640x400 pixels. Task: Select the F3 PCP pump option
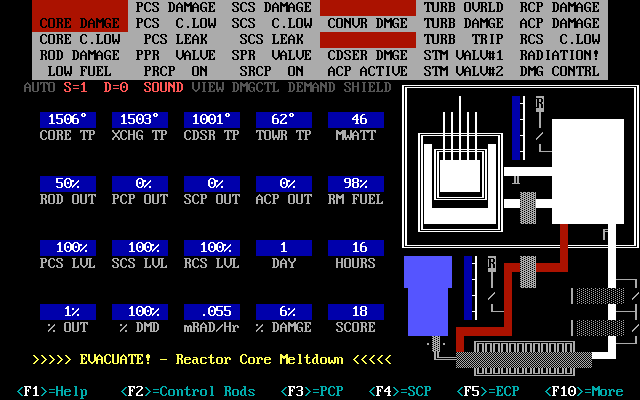(312, 391)
